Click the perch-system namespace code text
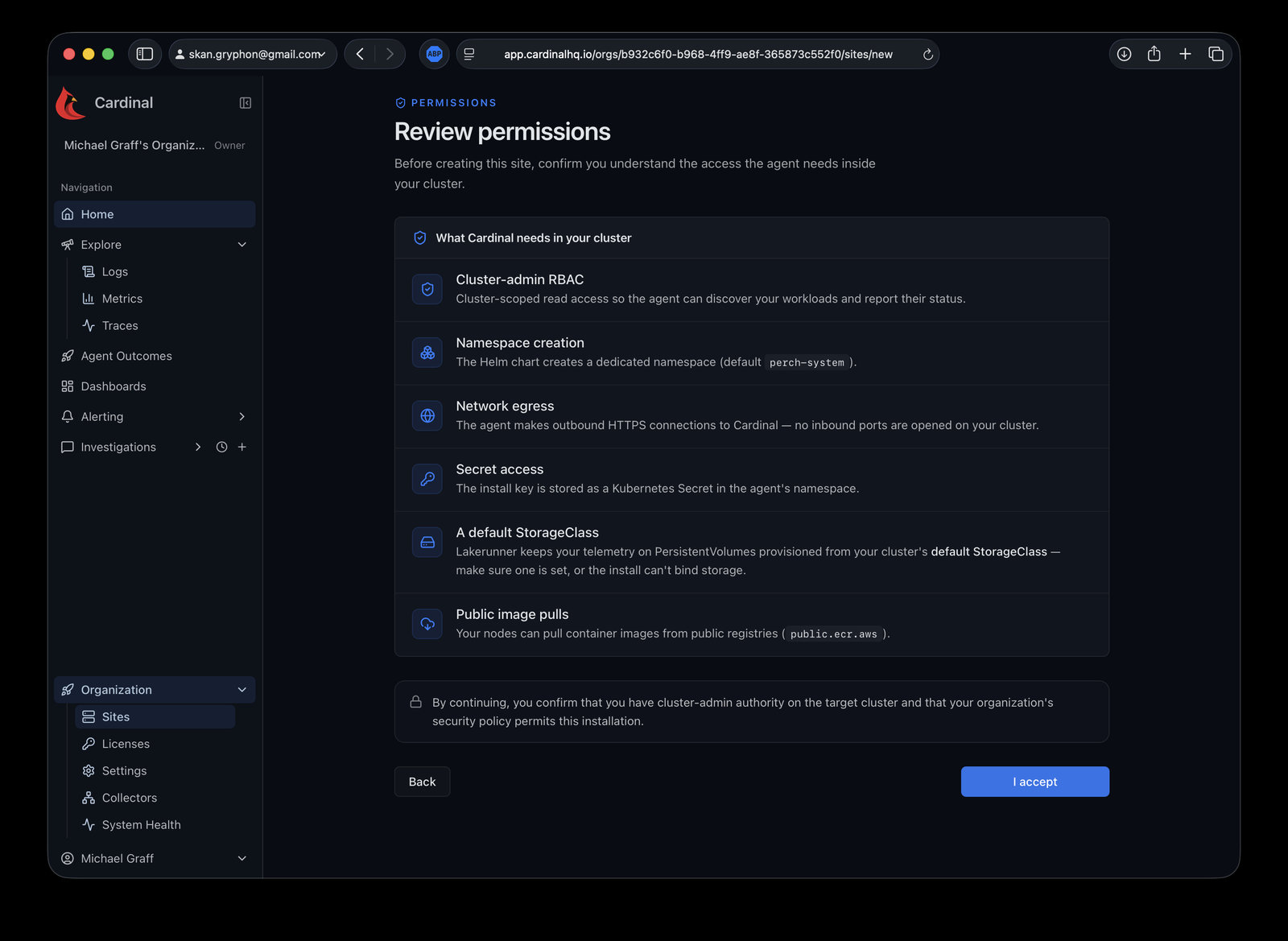 (x=807, y=362)
